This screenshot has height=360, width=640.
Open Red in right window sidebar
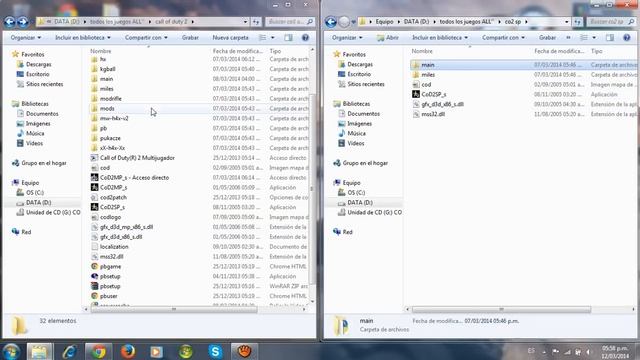click(x=347, y=232)
